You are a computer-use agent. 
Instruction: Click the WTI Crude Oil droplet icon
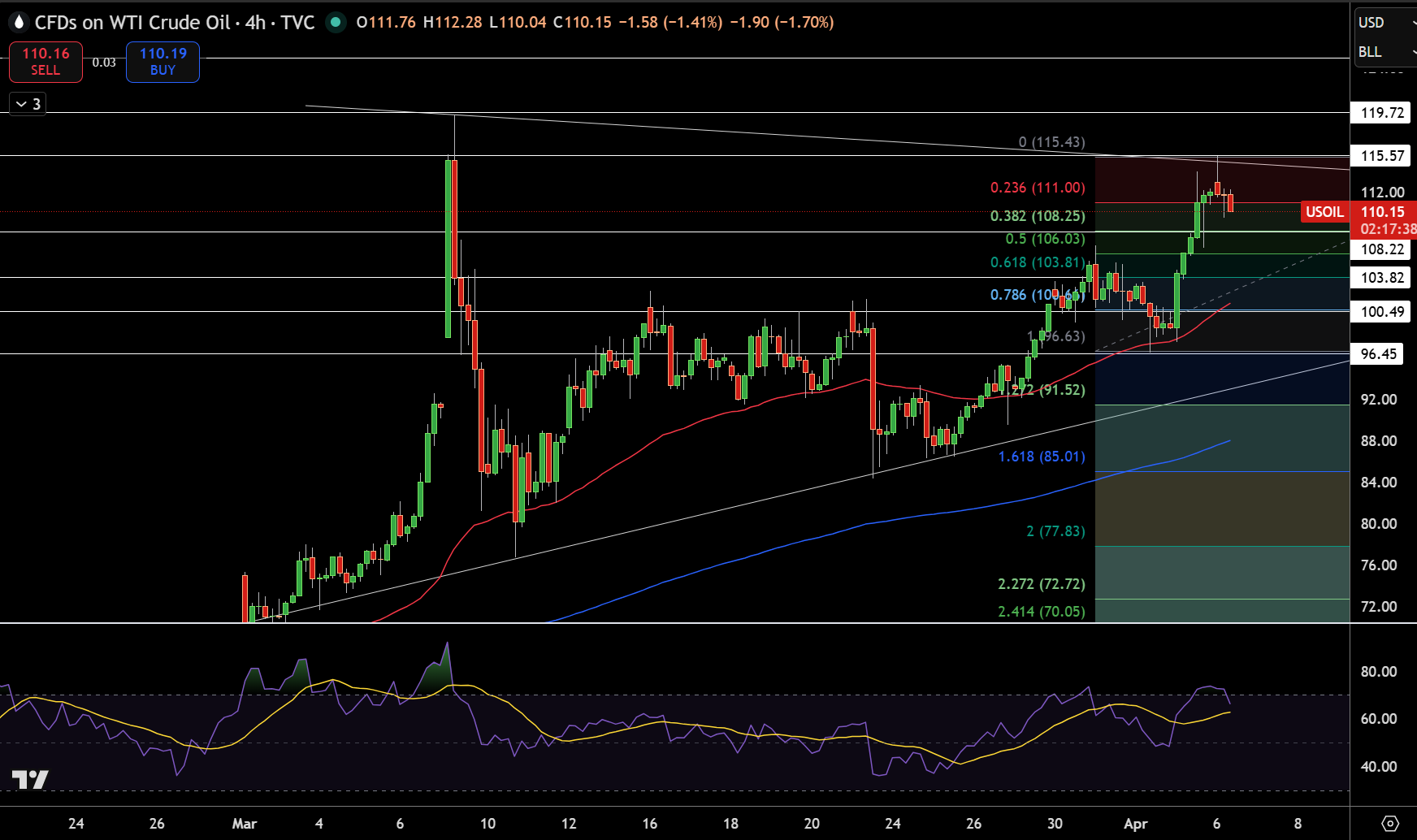coord(19,23)
